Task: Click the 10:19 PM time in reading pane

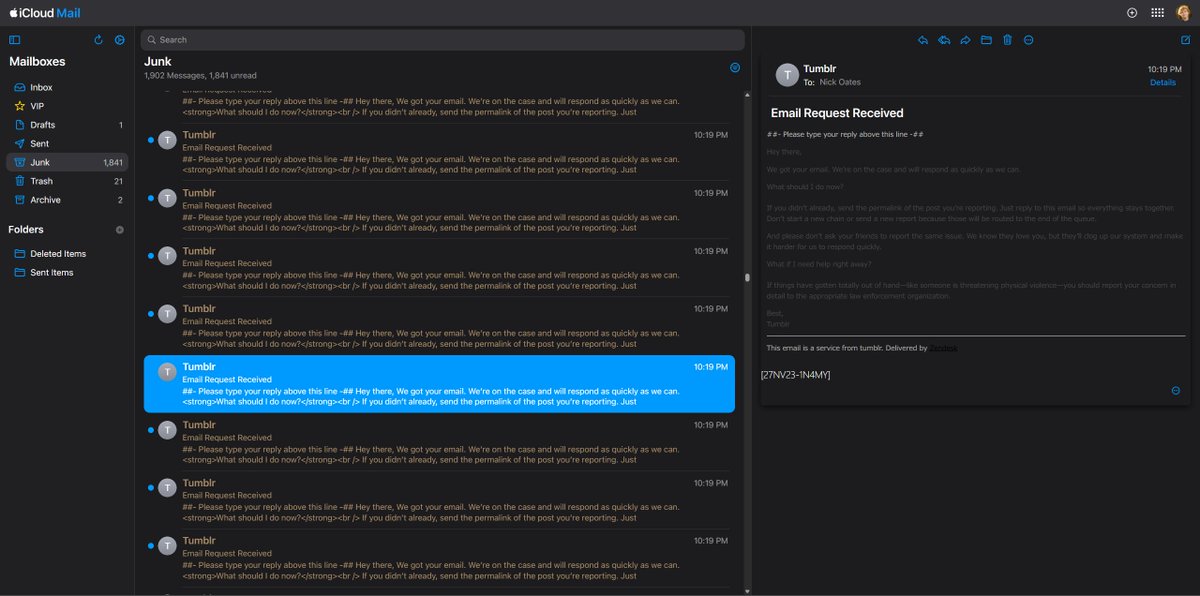Action: coord(1164,70)
